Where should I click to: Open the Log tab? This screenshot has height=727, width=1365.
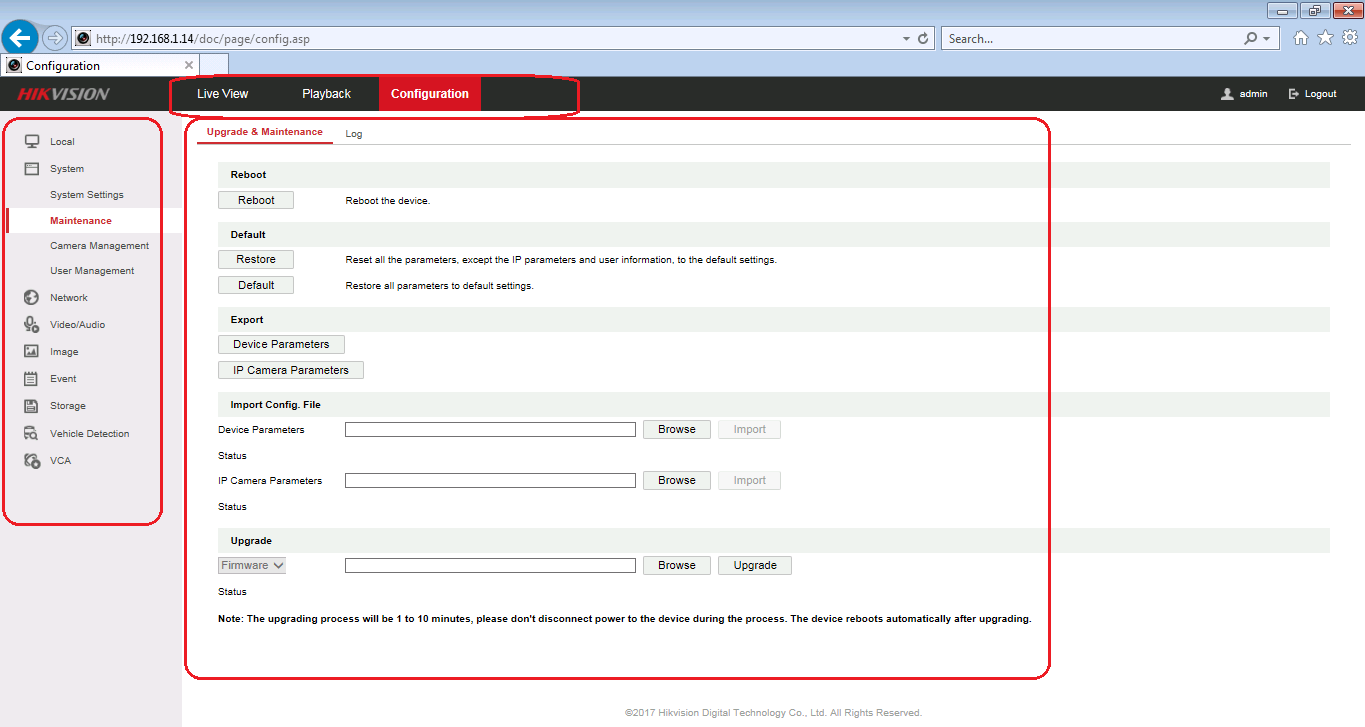[354, 134]
